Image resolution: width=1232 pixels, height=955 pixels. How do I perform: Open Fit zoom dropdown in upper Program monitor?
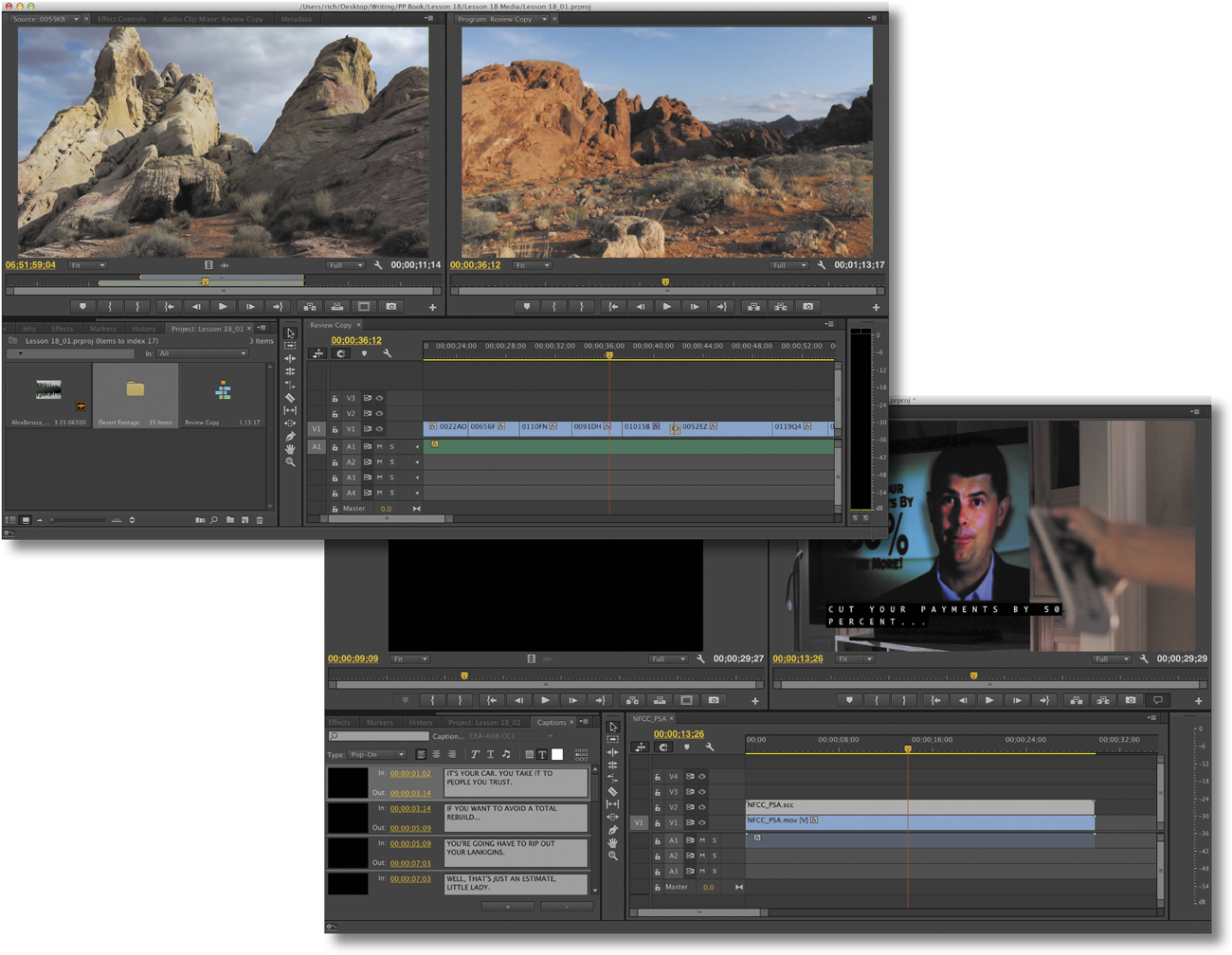533,265
